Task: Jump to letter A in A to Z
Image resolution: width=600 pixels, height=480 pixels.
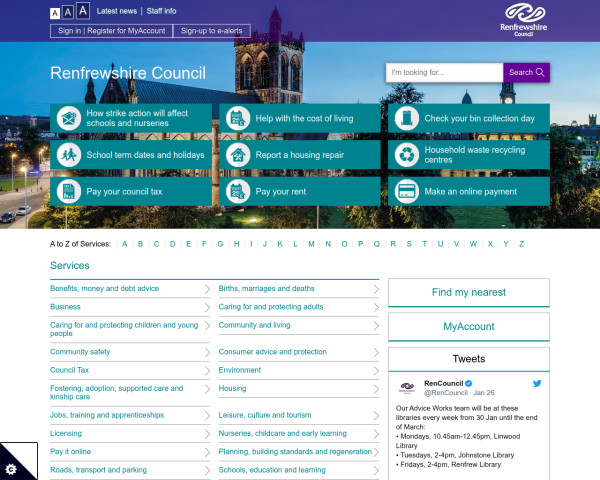Action: point(125,244)
